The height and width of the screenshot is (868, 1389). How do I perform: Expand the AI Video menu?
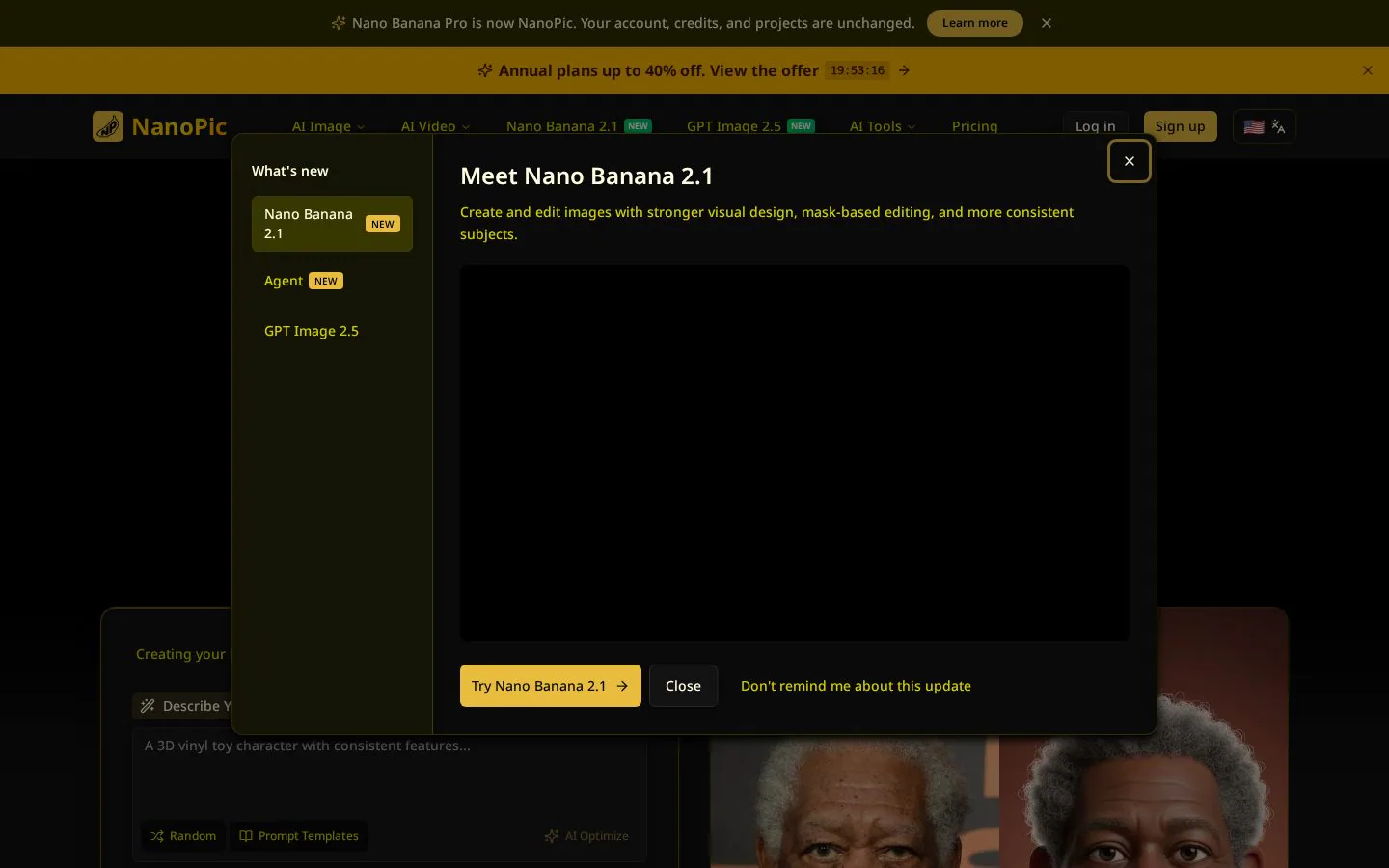click(435, 126)
